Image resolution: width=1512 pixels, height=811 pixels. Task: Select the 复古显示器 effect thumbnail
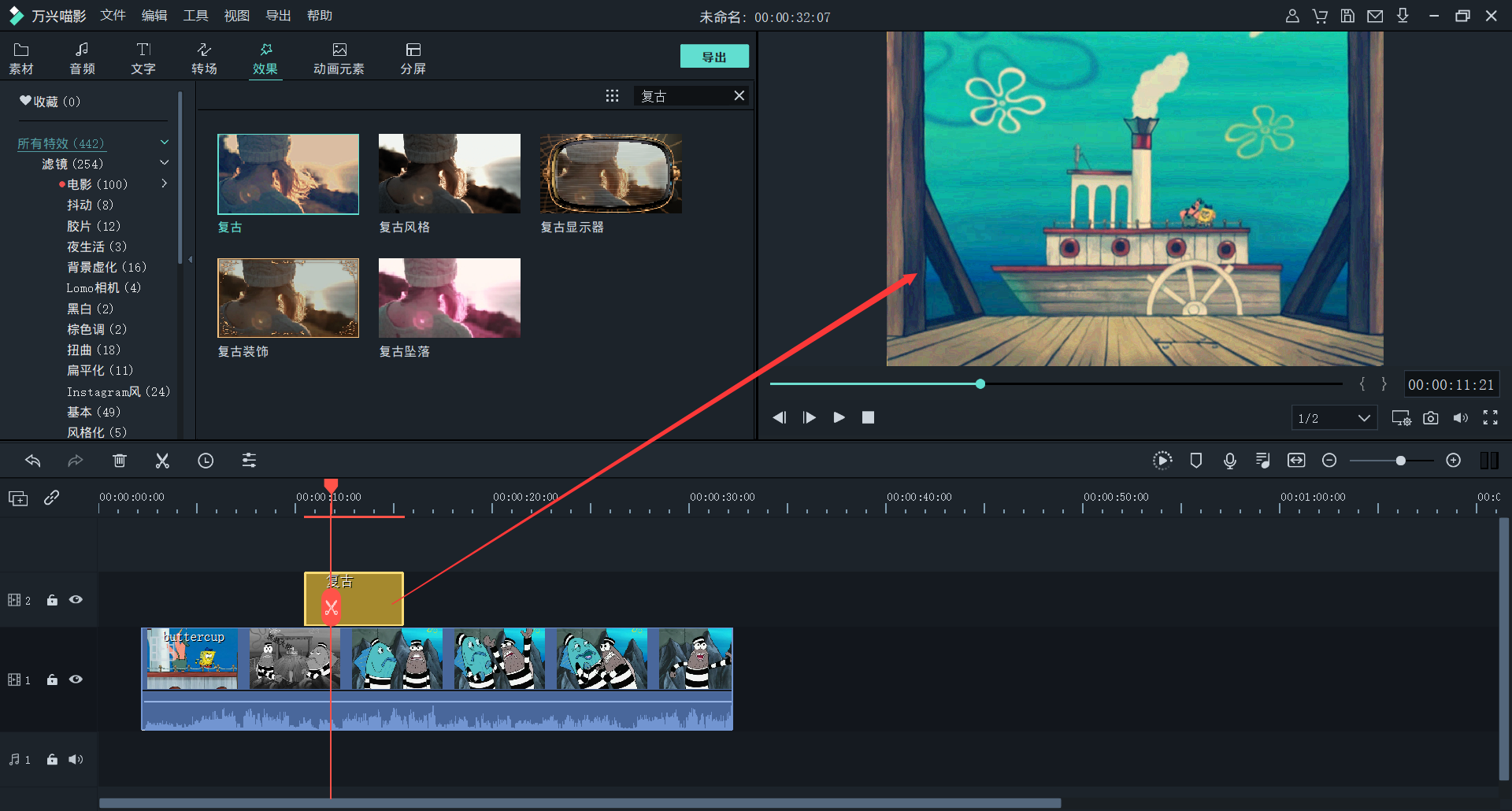[x=611, y=173]
